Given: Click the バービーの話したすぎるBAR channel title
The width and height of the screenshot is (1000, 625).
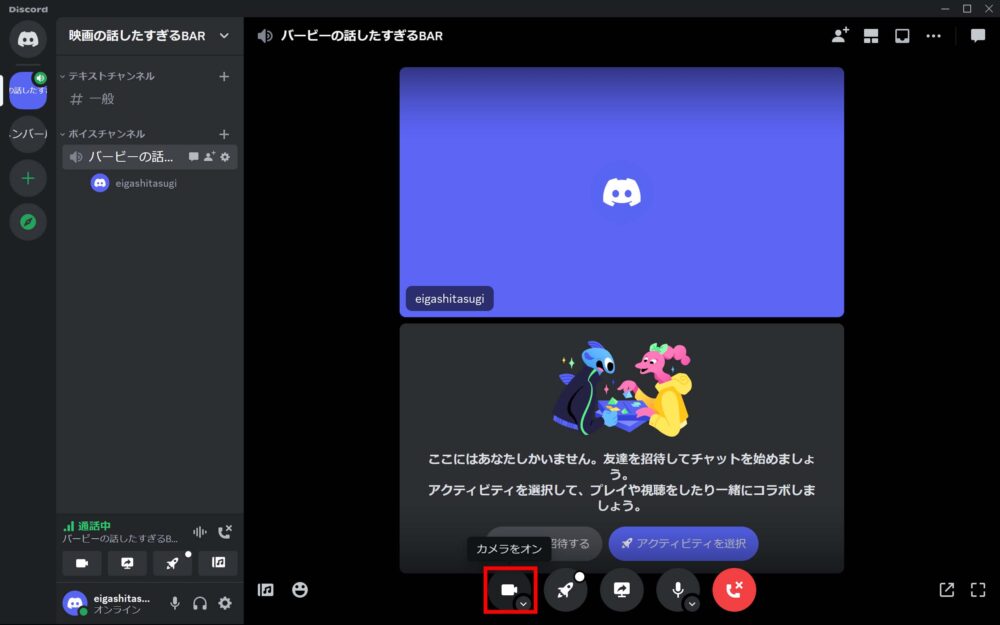Looking at the screenshot, I should pos(362,36).
